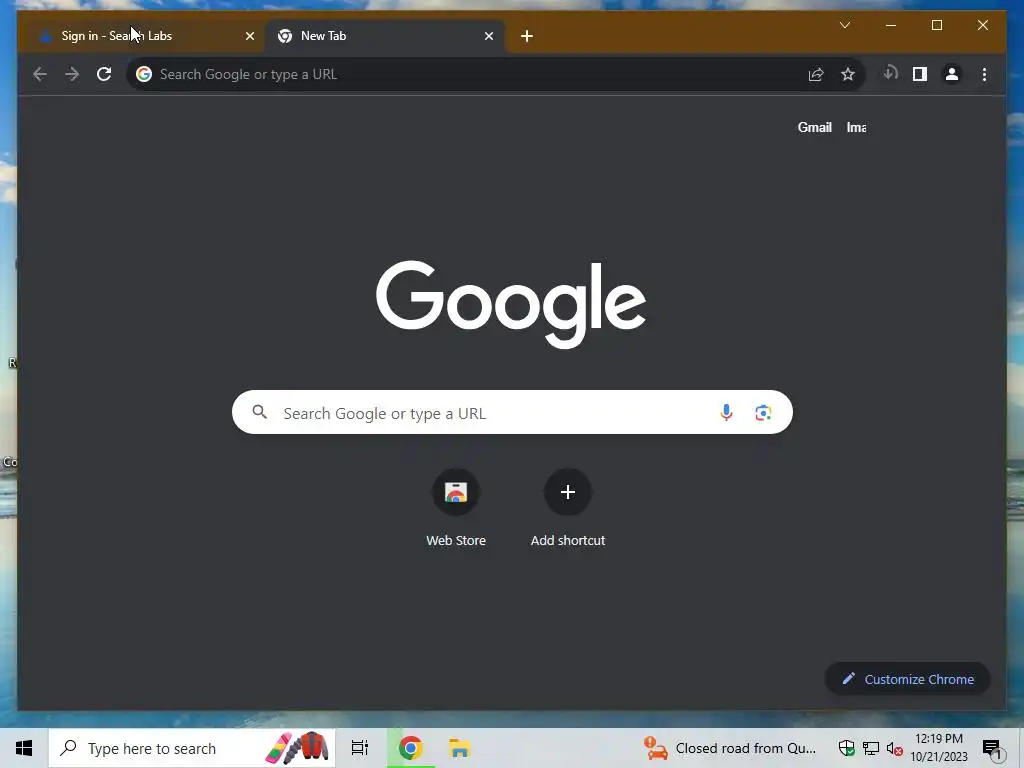Screen dimensions: 1024x768
Task: Close the Sign in - Search Labs tab
Action: click(249, 36)
